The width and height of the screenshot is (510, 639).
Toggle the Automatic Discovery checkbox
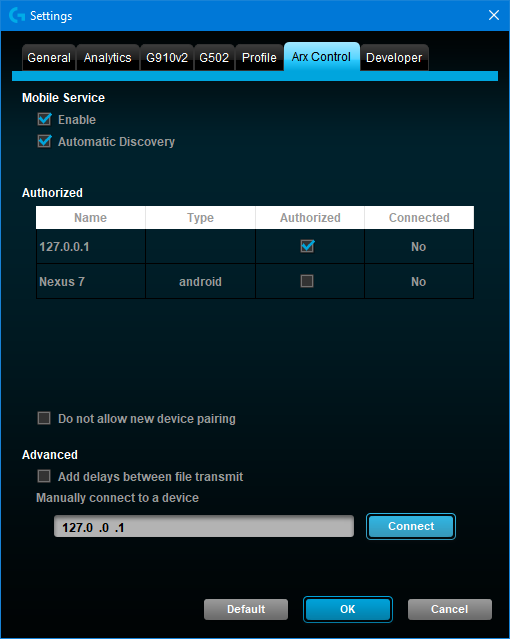pyautogui.click(x=44, y=141)
